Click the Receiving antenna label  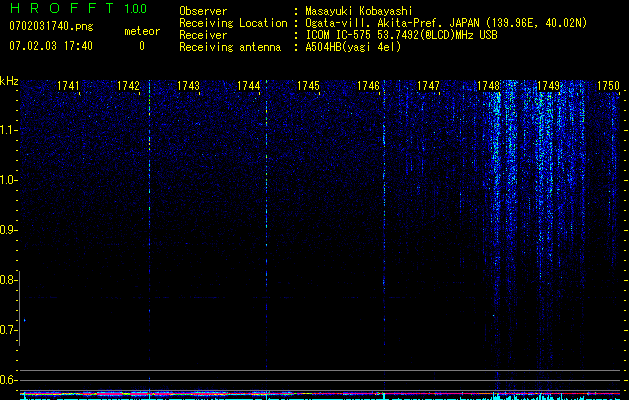[230, 47]
